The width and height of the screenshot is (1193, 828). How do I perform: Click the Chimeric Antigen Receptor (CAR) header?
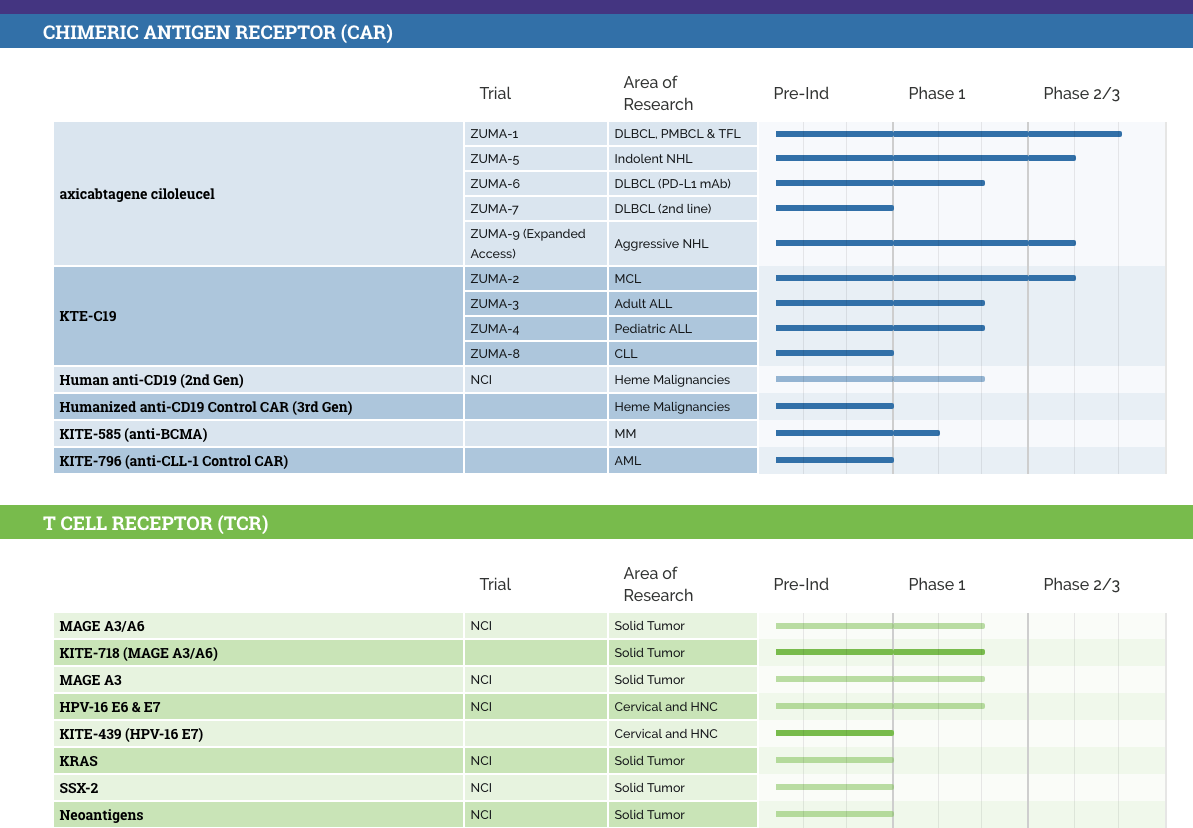596,32
